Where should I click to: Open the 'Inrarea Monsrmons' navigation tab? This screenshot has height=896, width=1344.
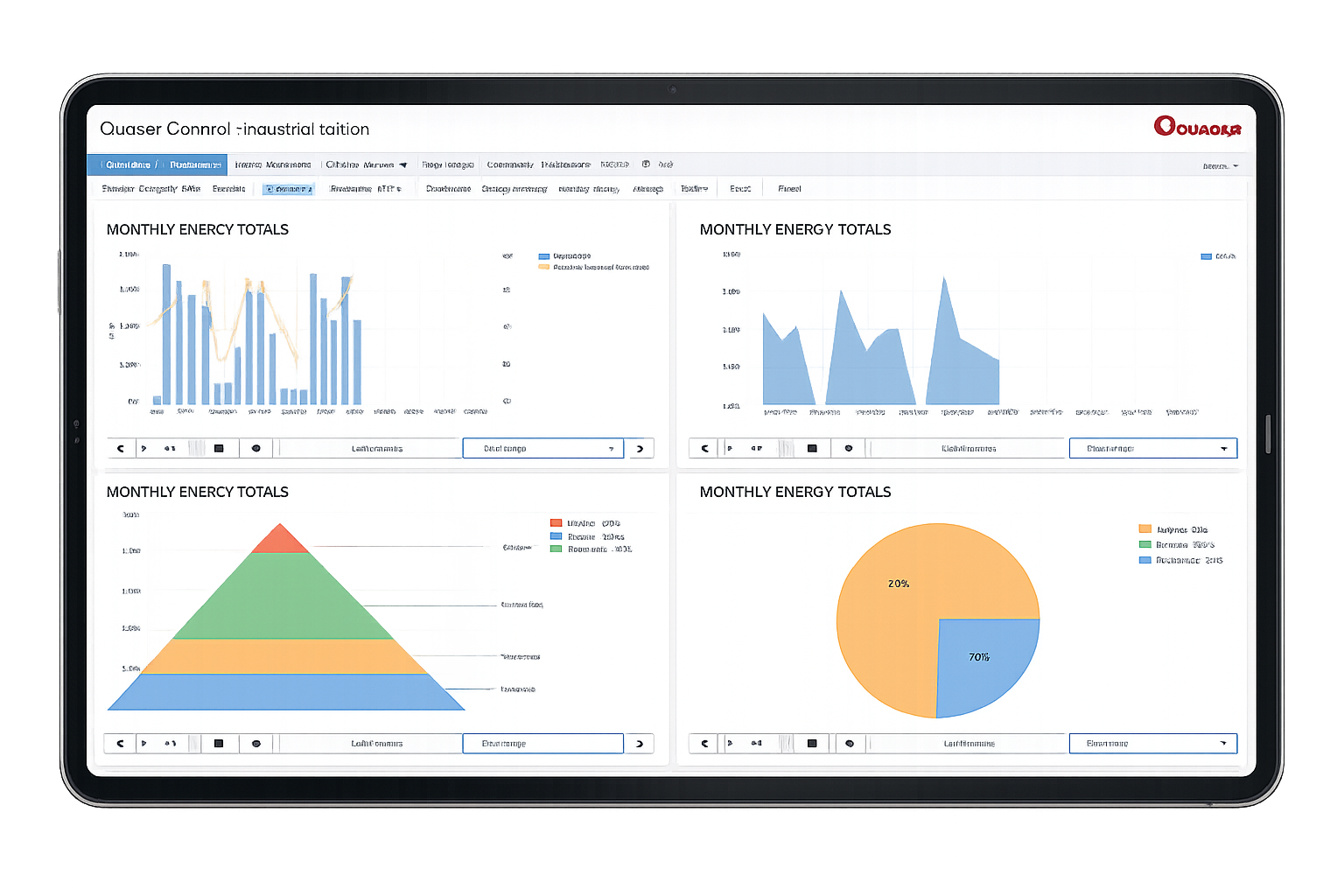click(273, 164)
